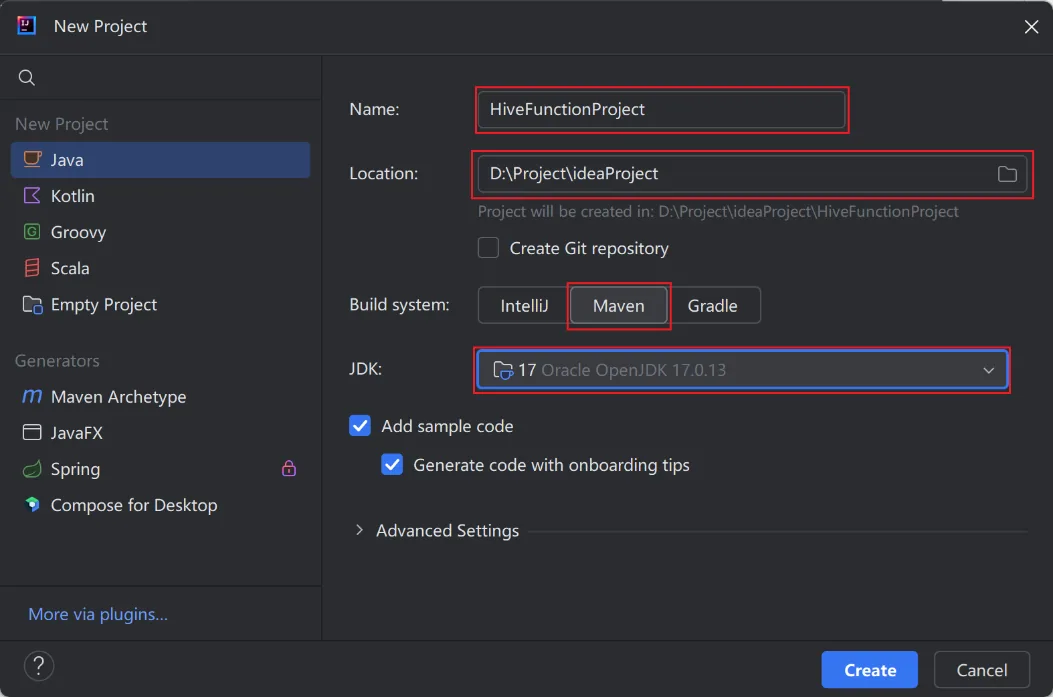
Task: Select Gradle build system
Action: [x=713, y=306]
